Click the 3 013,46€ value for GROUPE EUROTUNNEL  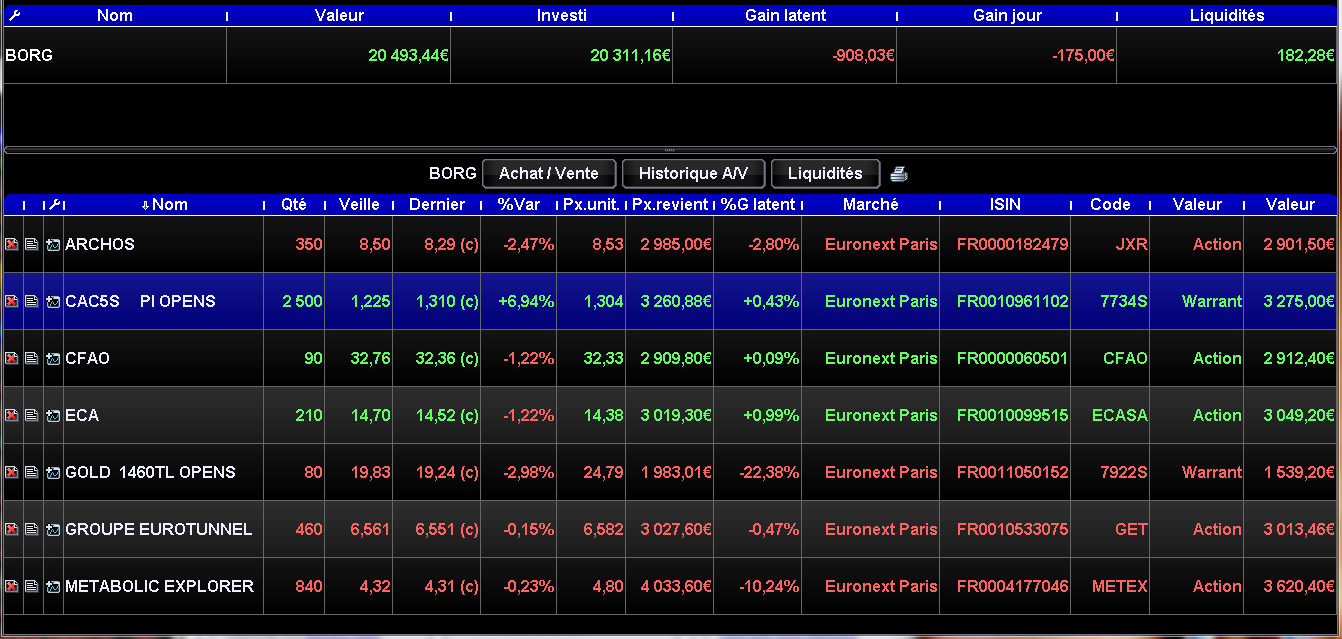point(1299,529)
